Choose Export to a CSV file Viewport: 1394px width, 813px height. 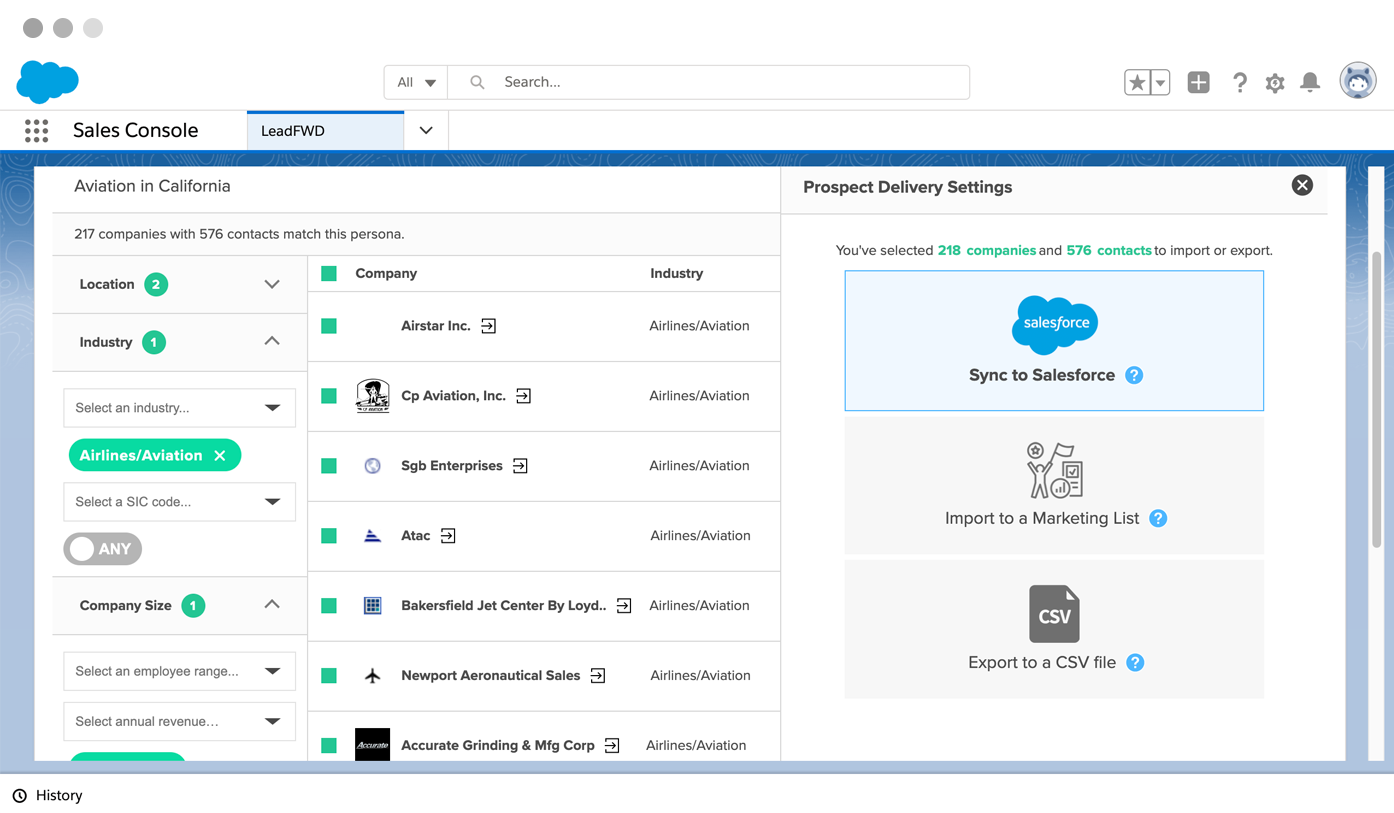pyautogui.click(x=1054, y=629)
